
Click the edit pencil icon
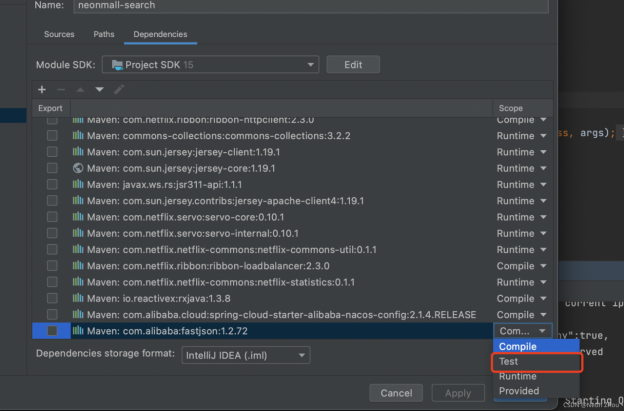tap(119, 90)
